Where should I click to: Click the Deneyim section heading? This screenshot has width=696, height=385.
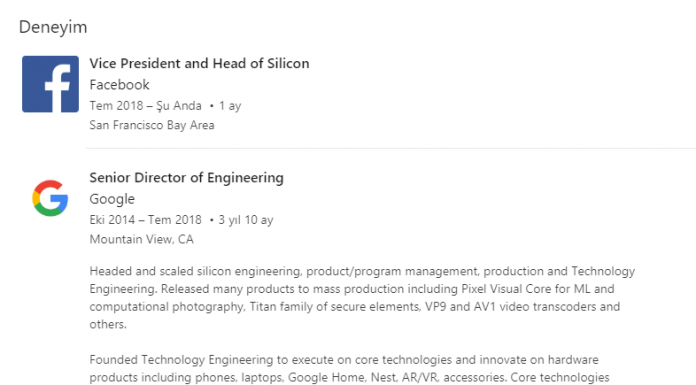[53, 27]
